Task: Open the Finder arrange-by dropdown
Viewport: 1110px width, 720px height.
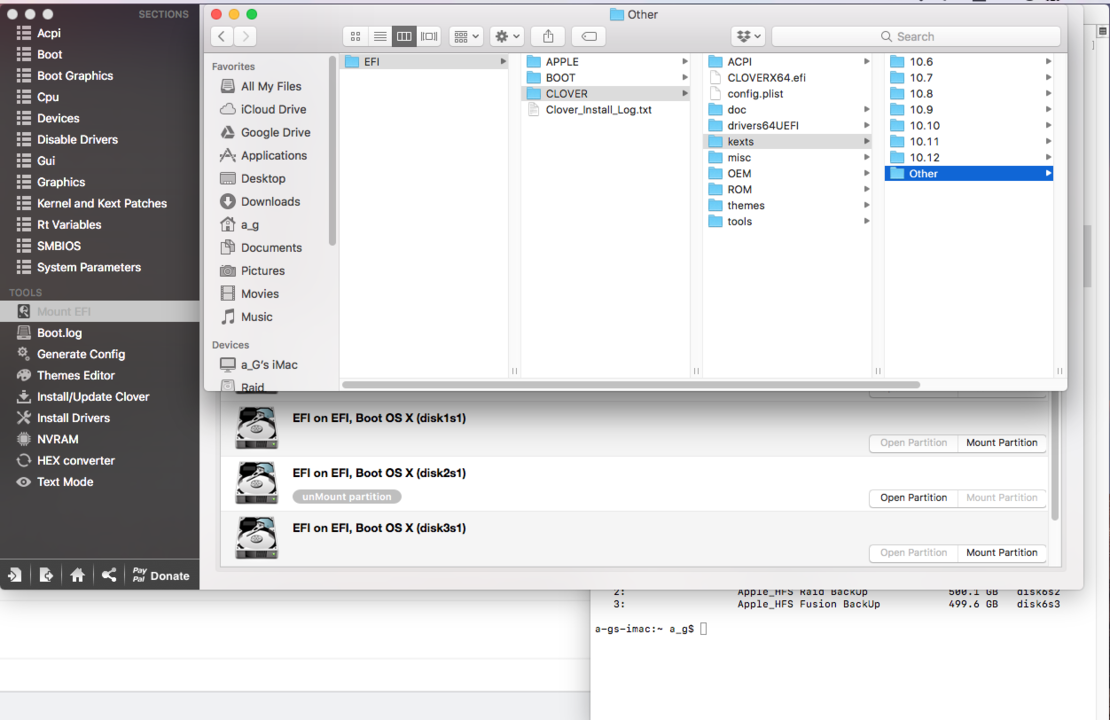Action: coord(467,36)
